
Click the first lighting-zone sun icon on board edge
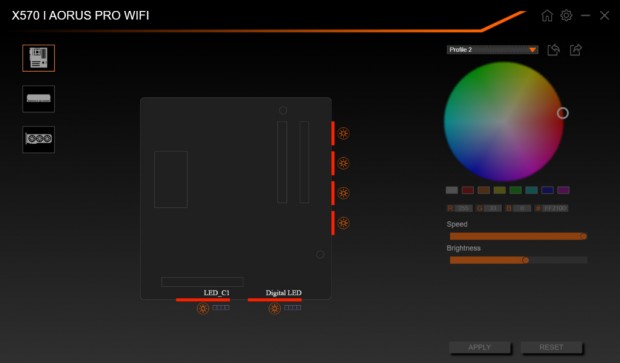(x=343, y=133)
